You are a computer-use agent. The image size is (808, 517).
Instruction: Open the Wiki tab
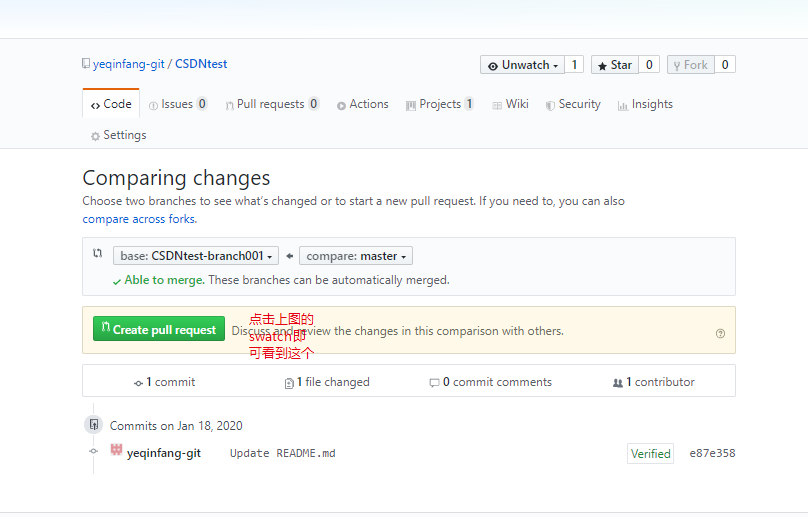511,104
